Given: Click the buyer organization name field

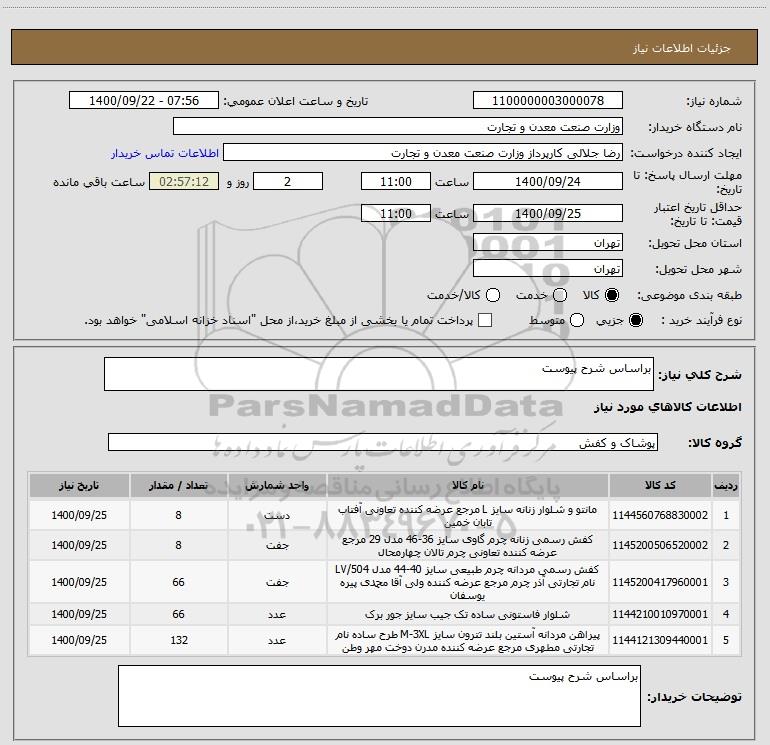Looking at the screenshot, I should coord(398,126).
